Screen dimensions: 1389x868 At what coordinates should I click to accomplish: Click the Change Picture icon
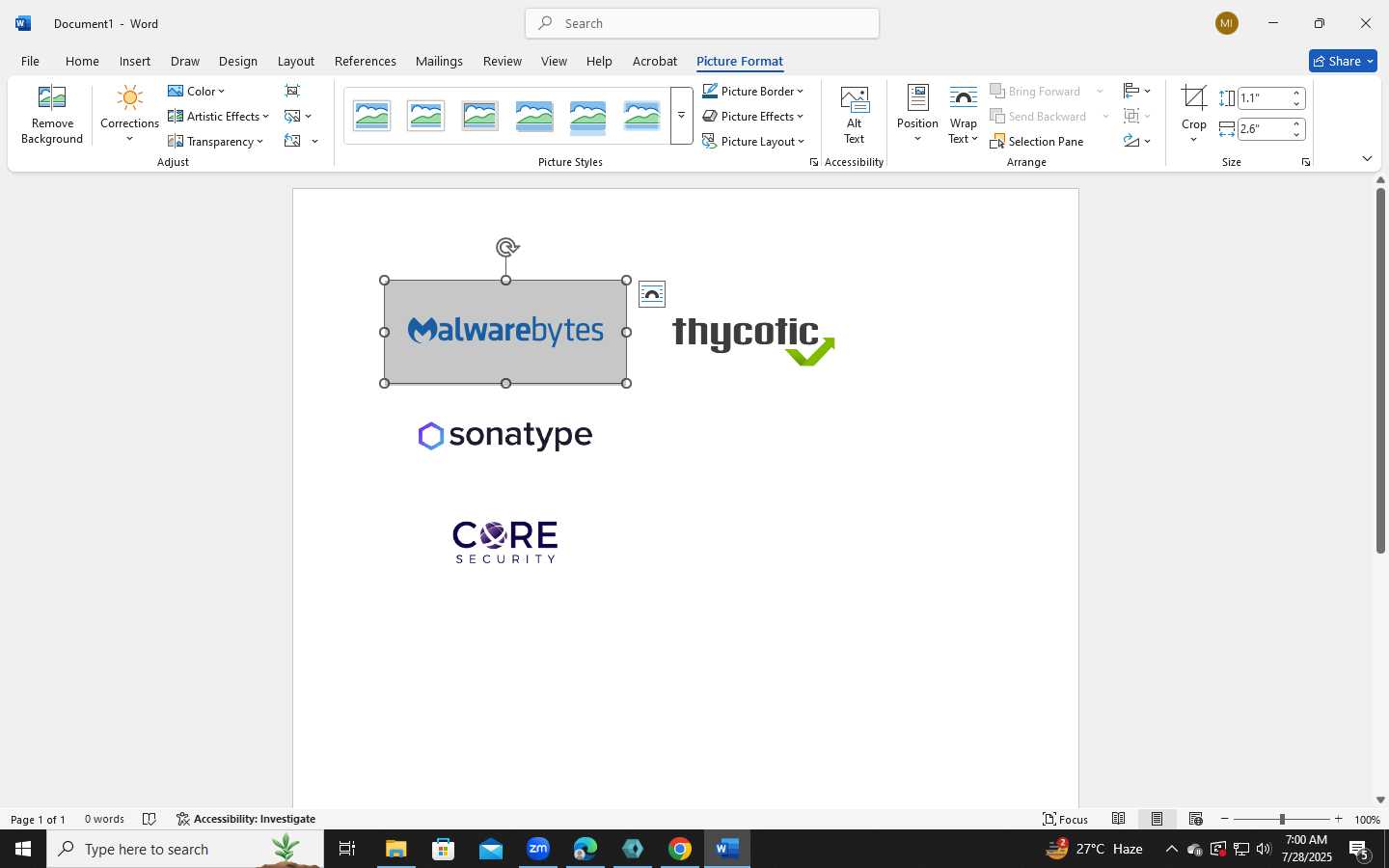(292, 116)
